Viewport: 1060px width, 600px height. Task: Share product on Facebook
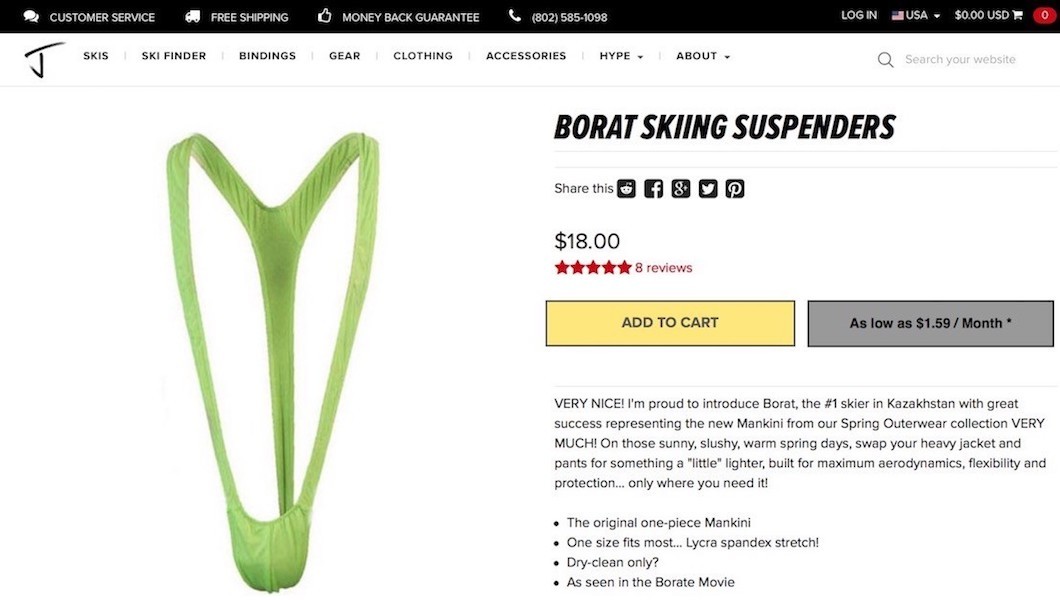(654, 189)
